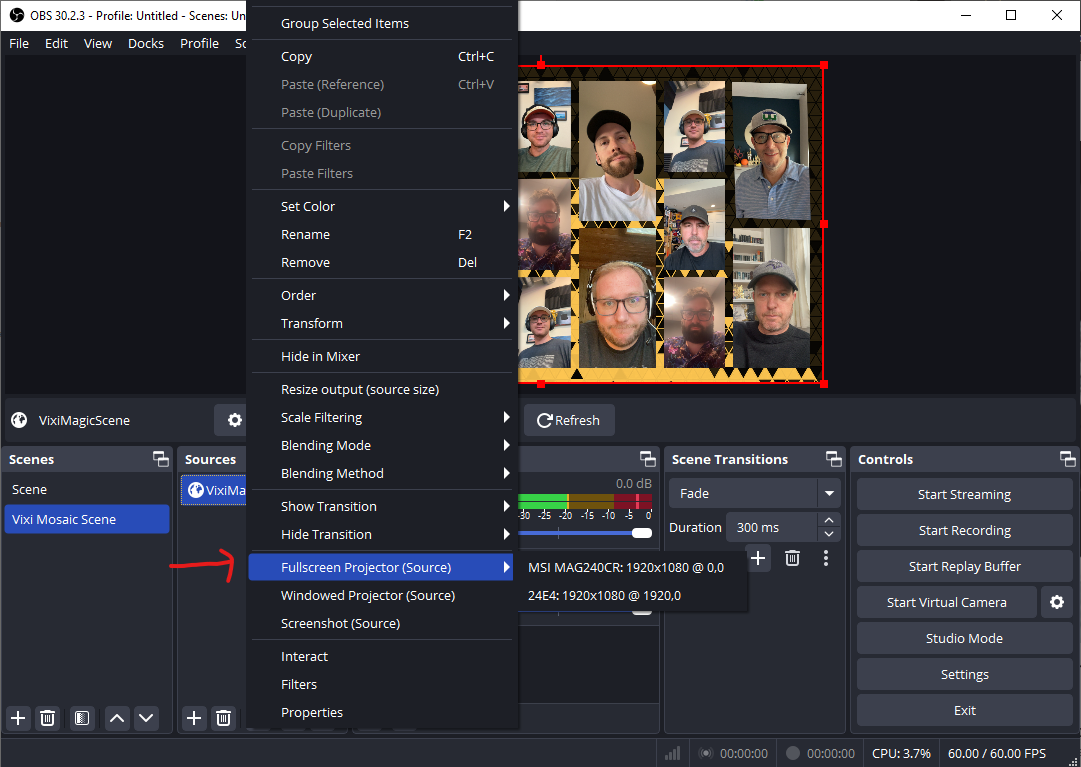This screenshot has height=767, width=1081.
Task: Click the Refresh button
Action: (569, 420)
